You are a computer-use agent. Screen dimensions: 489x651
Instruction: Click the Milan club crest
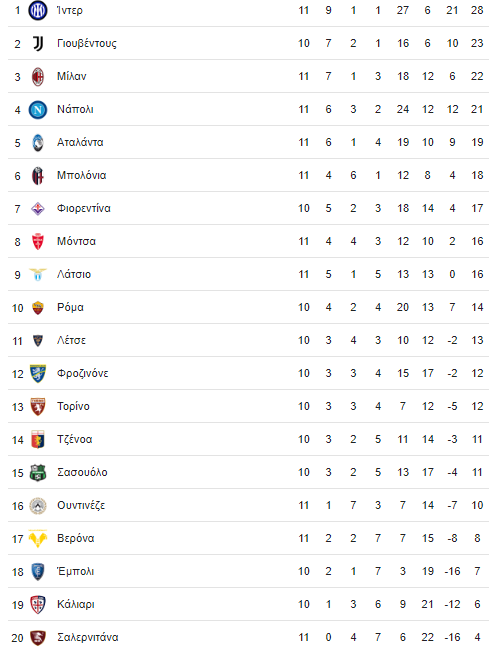click(37, 76)
